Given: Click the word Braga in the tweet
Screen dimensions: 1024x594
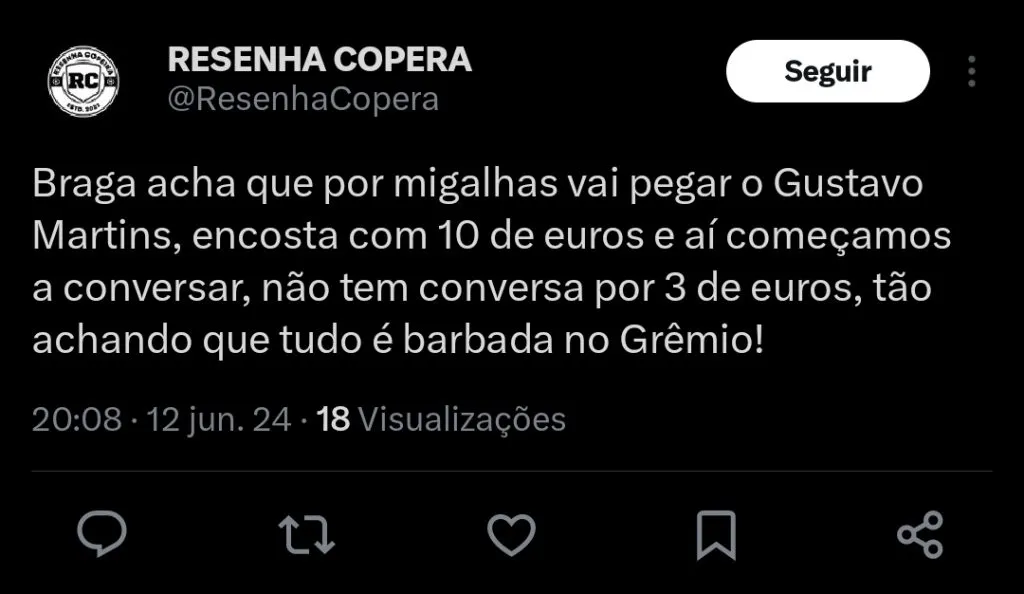Looking at the screenshot, I should click(x=84, y=186).
